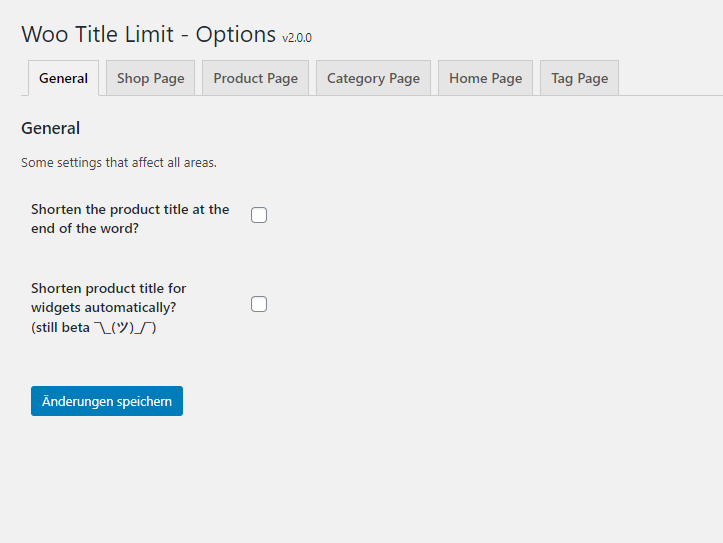Click the 'Woo Title Limit' page title
Screen dimensions: 723x543
pyautogui.click(x=98, y=35)
